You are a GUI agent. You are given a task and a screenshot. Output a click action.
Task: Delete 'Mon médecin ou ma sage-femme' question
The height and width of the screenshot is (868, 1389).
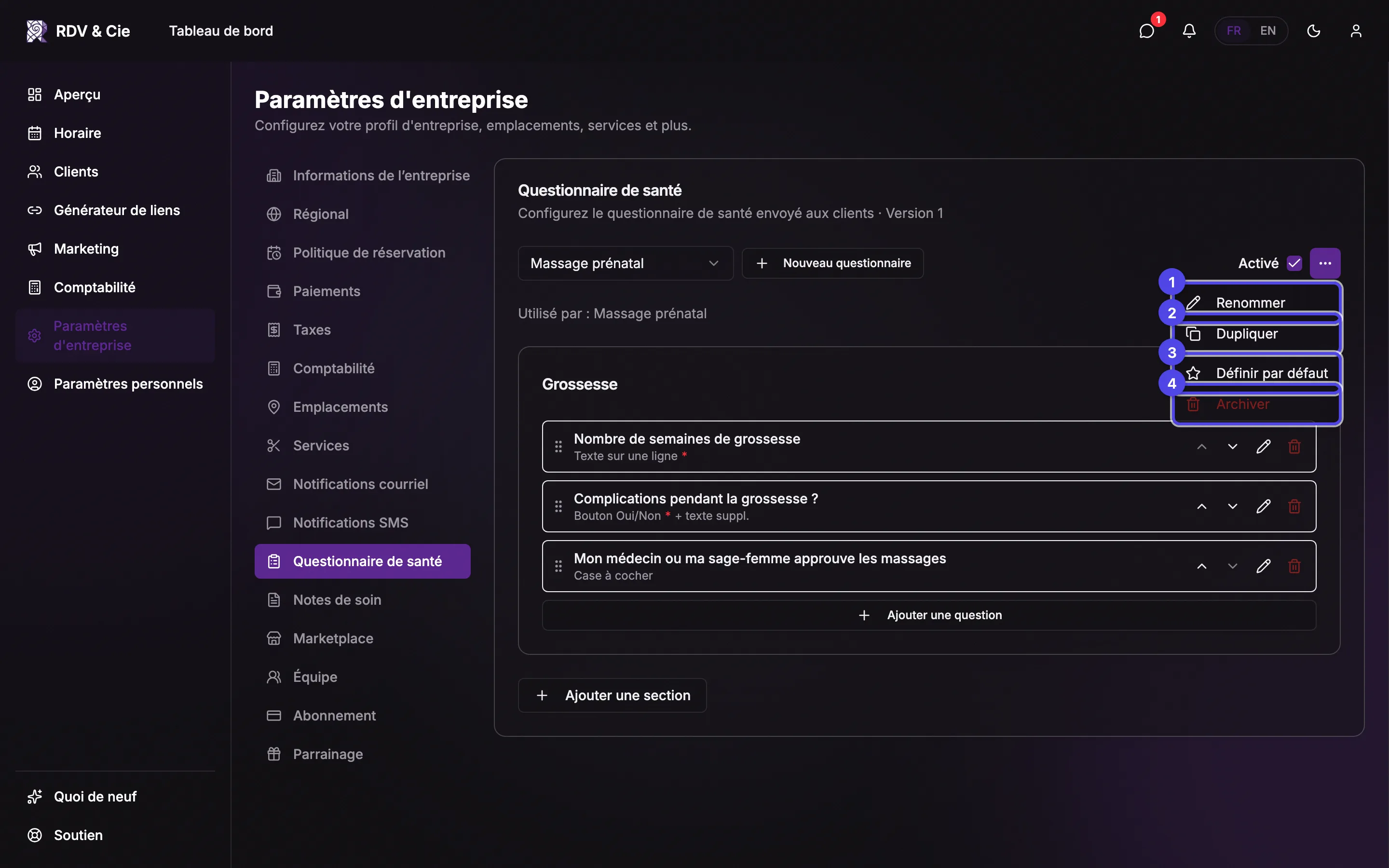coord(1294,567)
